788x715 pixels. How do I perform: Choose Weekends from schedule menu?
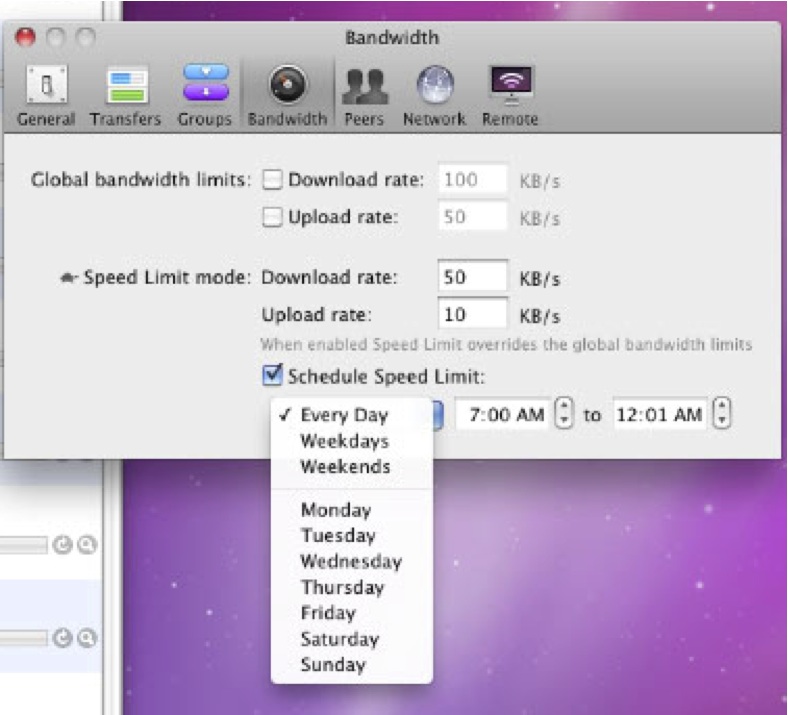pos(352,467)
